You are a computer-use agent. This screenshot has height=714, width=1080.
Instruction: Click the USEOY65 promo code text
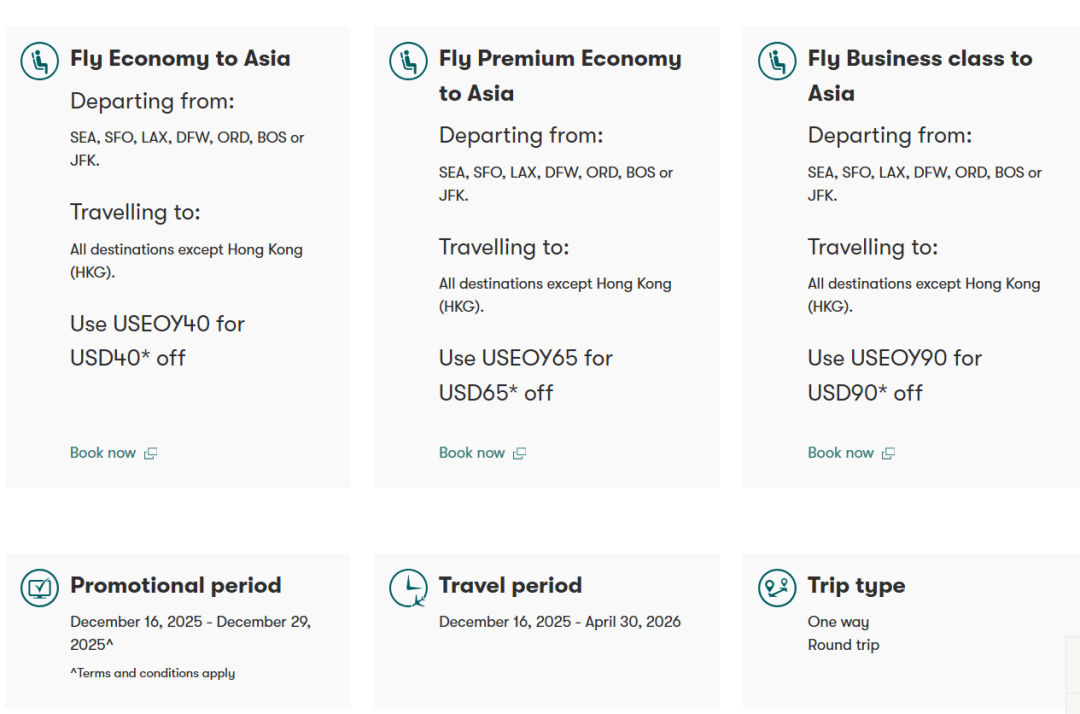pos(530,358)
